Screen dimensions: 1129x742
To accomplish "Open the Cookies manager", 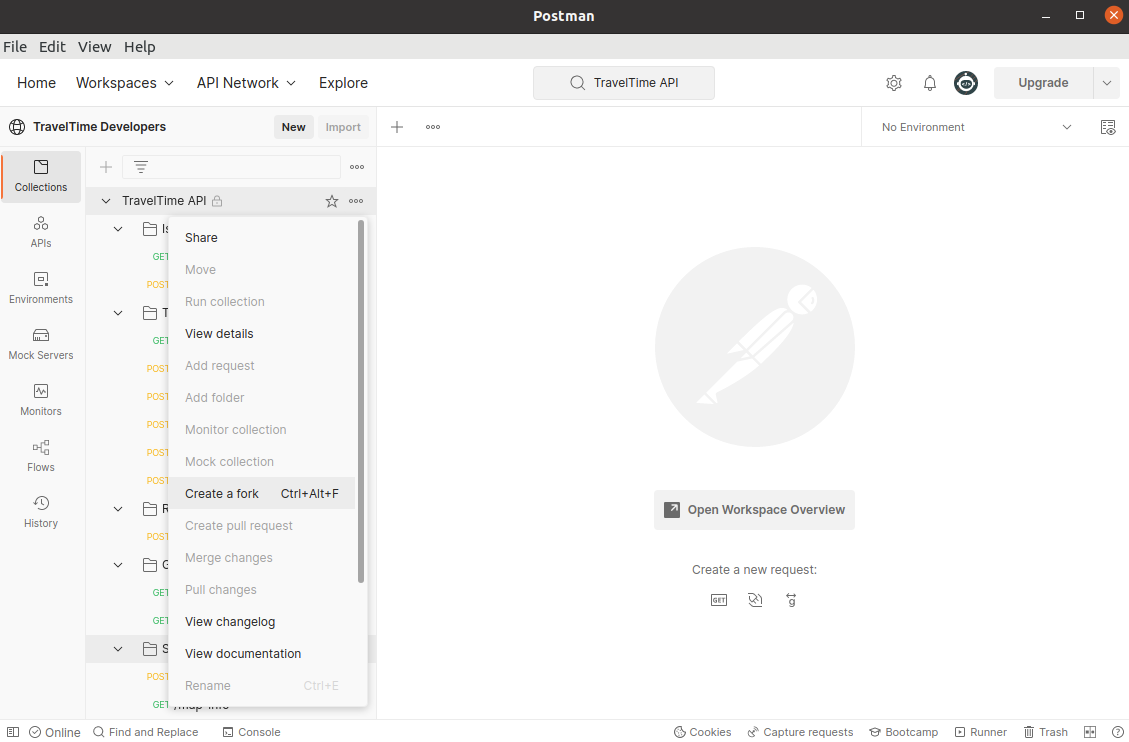I will [702, 731].
